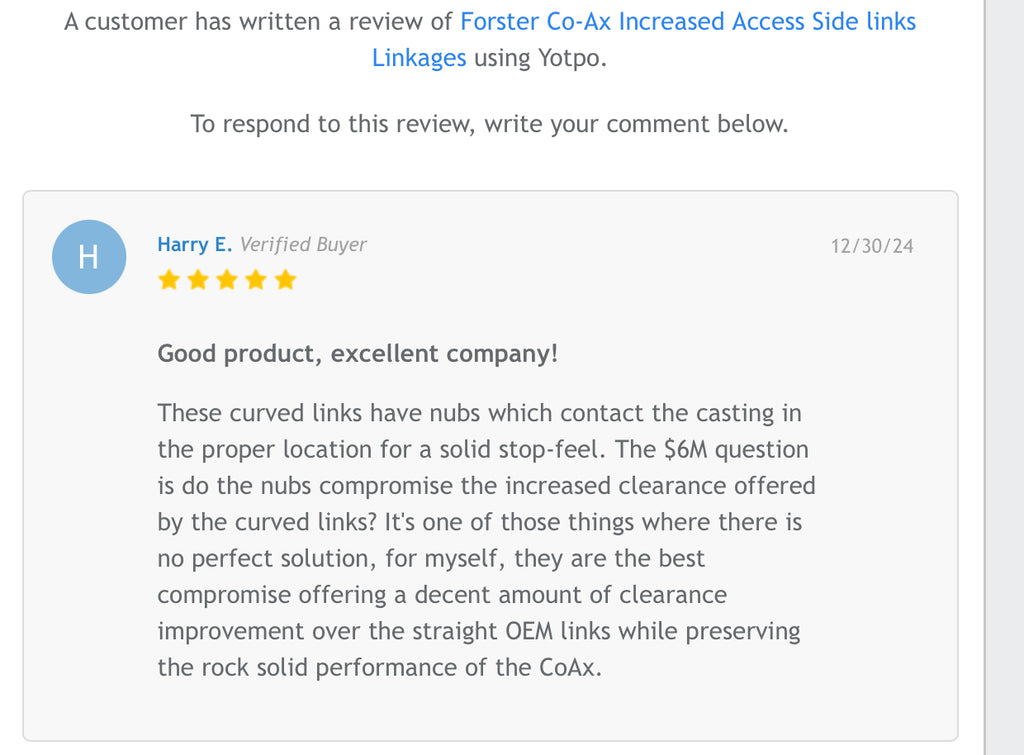1024x755 pixels.
Task: Click the "Linkages" link text
Action: pos(419,58)
